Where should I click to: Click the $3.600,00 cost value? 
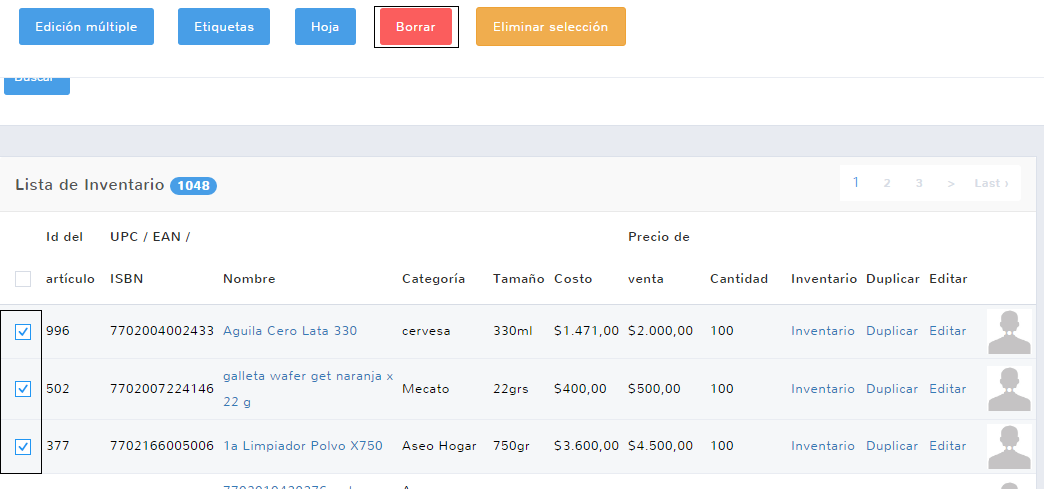coord(587,446)
